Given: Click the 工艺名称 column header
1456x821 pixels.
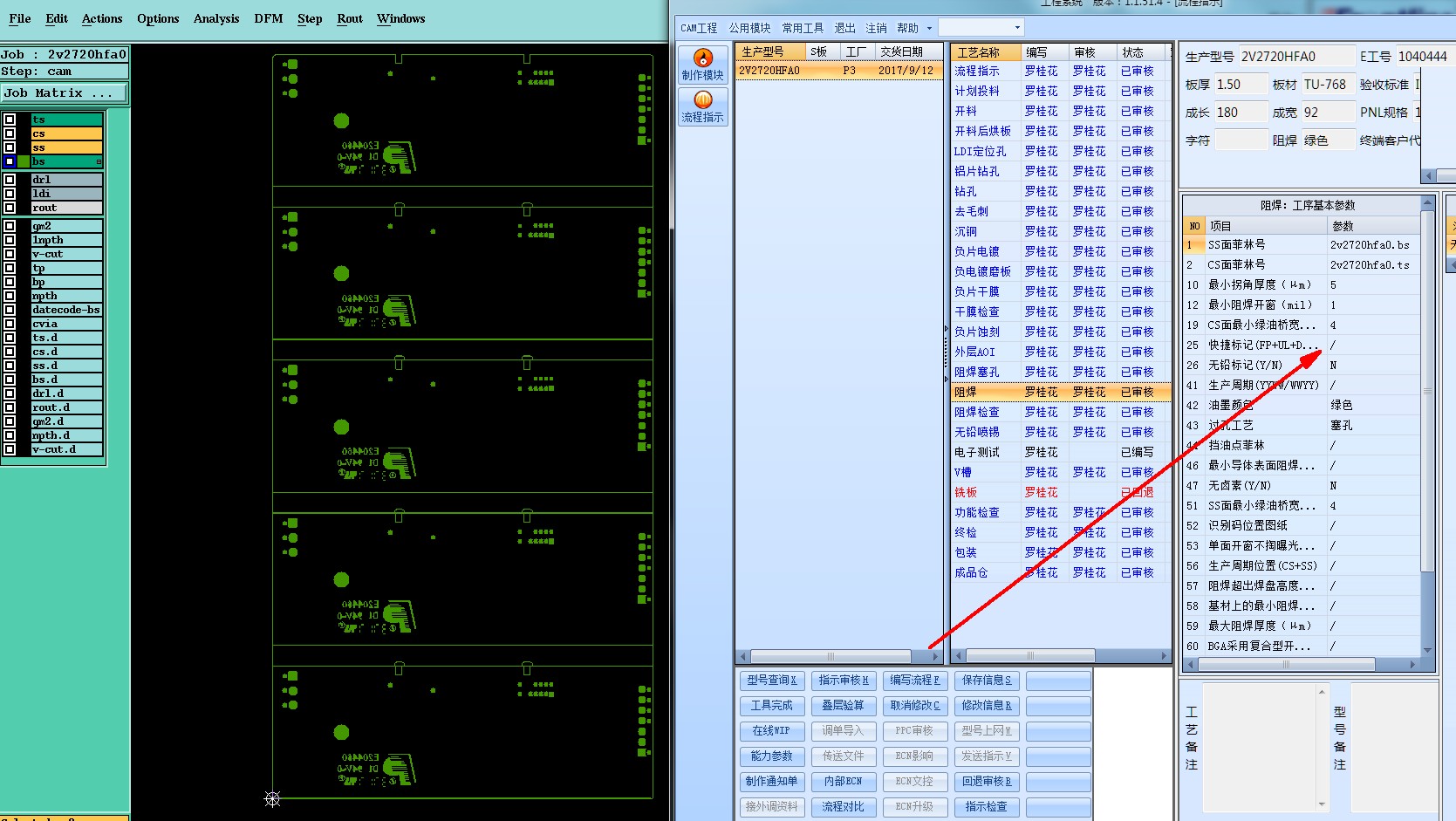Looking at the screenshot, I should click(985, 52).
